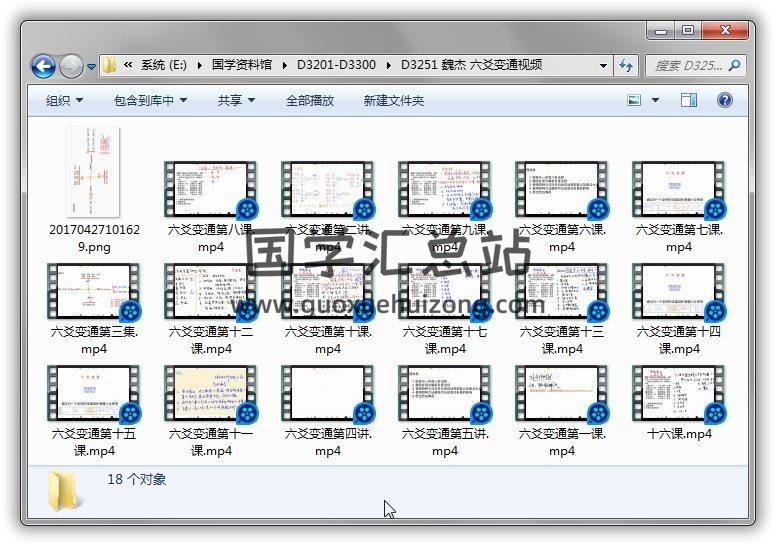The height and width of the screenshot is (546, 776).
Task: Select video 六爻变通第五讲.mp4
Action: pos(444,412)
